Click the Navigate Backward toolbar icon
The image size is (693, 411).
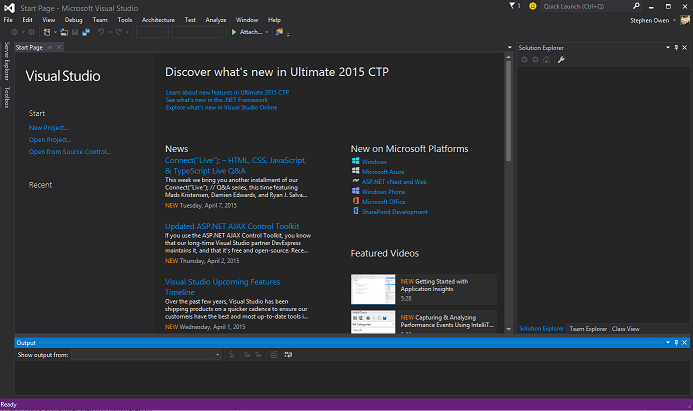tap(14, 32)
